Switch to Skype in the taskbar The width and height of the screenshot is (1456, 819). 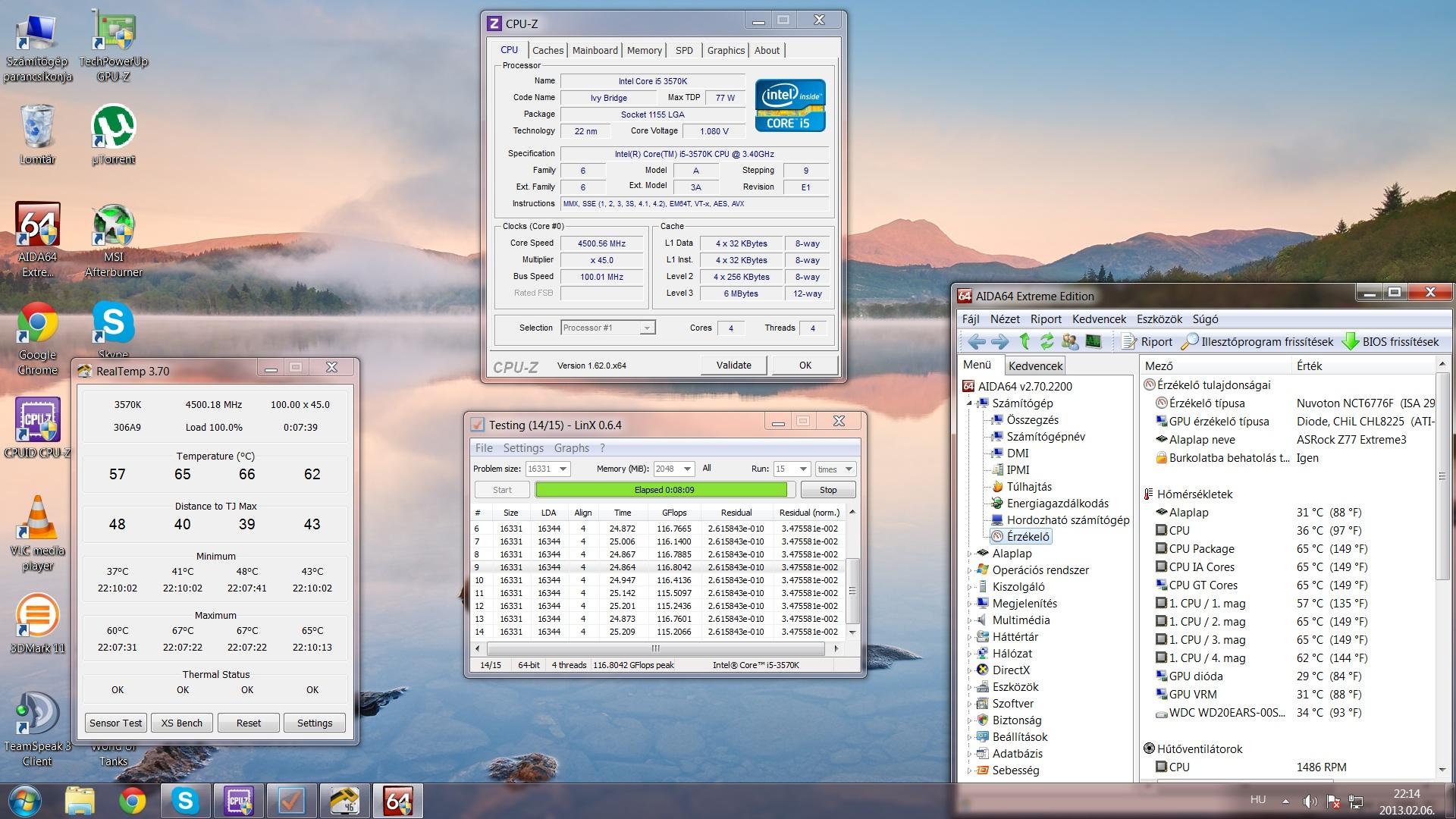[186, 801]
